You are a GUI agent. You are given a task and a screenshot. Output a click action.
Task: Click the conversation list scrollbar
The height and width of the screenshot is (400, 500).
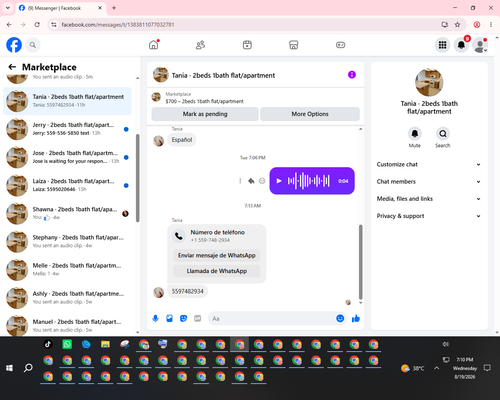coord(138,178)
